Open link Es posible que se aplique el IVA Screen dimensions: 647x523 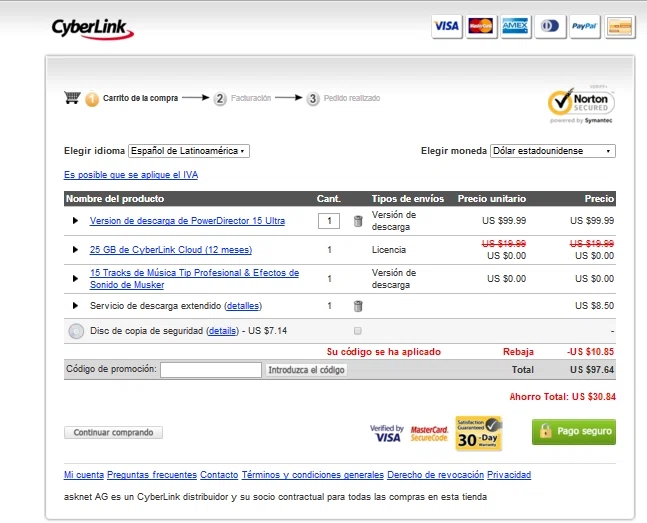click(131, 175)
